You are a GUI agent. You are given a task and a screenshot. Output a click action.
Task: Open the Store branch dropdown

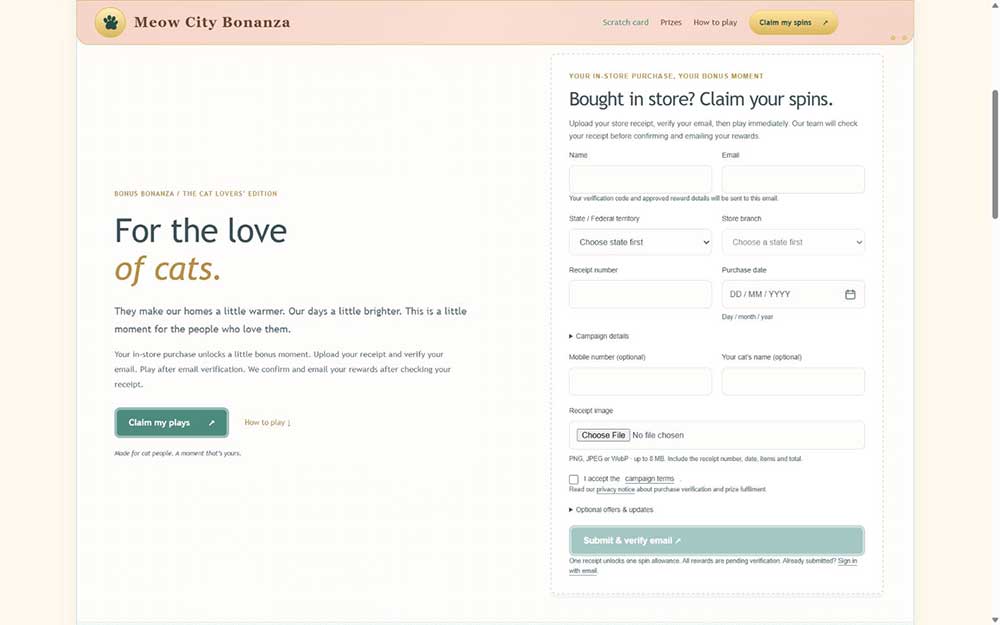click(793, 242)
